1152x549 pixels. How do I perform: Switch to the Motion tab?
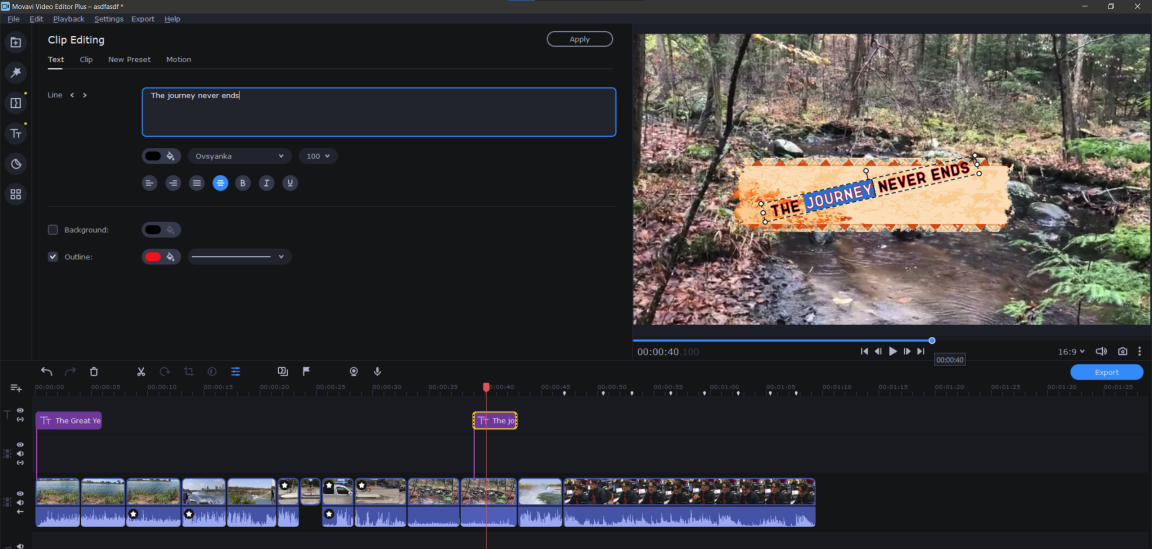(178, 60)
